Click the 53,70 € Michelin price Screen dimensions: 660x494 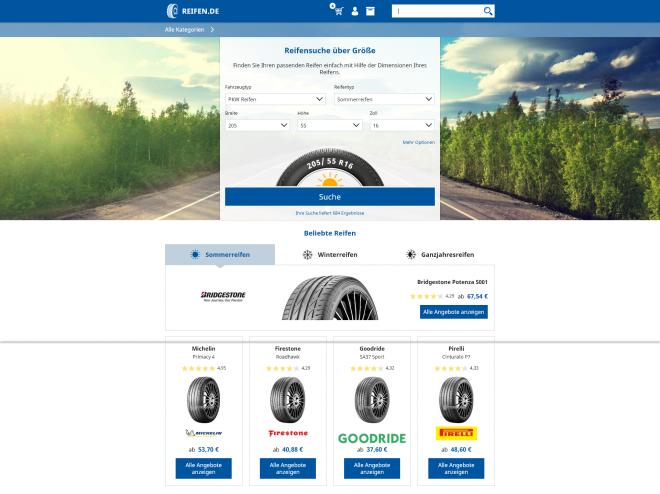(x=208, y=449)
